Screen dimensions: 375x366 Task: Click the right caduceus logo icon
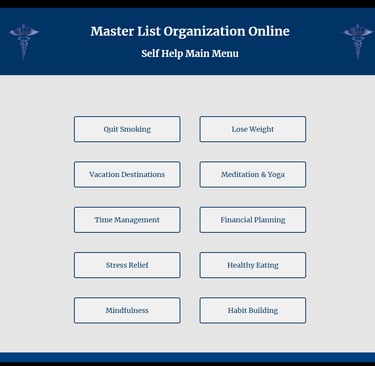coord(358,41)
